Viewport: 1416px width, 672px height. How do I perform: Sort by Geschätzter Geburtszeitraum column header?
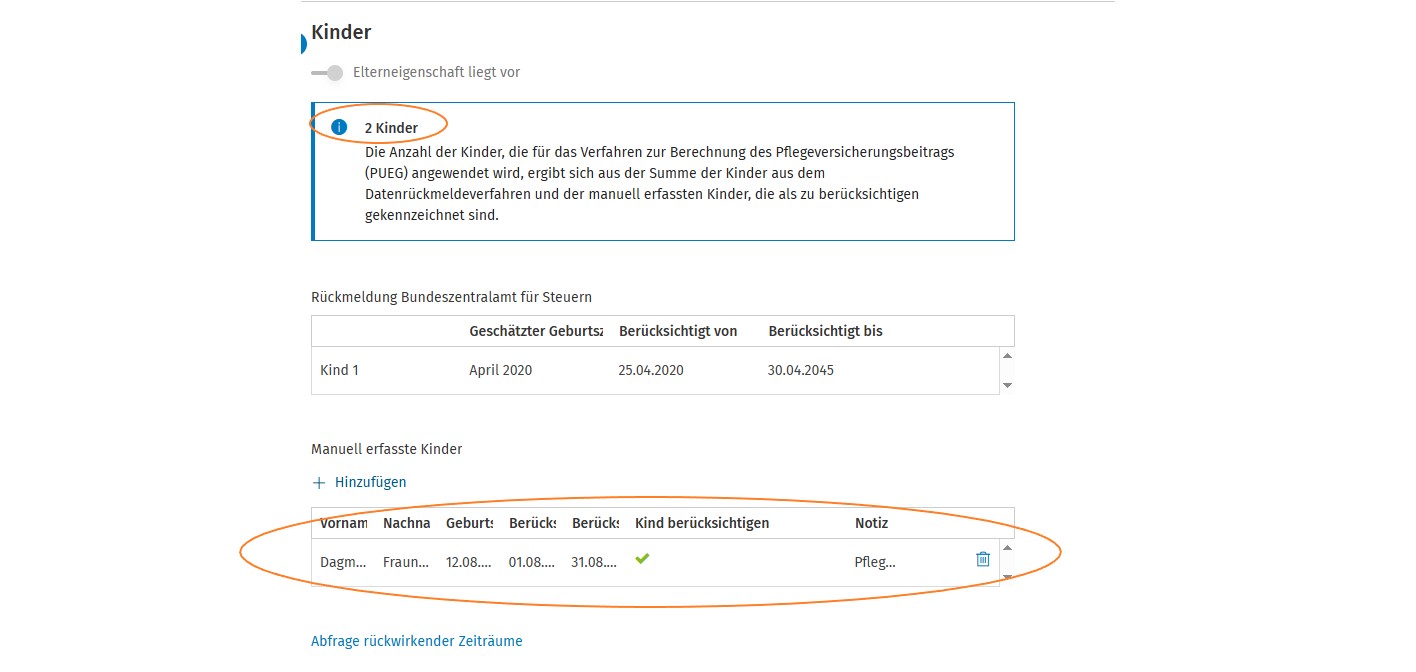pyautogui.click(x=535, y=331)
